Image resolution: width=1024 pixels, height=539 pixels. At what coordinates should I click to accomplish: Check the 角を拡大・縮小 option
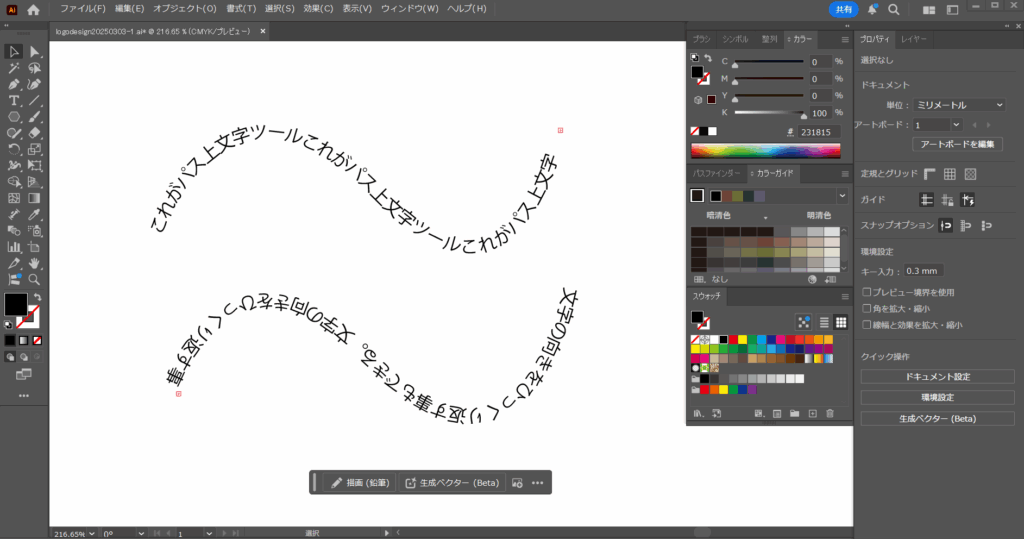pos(866,308)
